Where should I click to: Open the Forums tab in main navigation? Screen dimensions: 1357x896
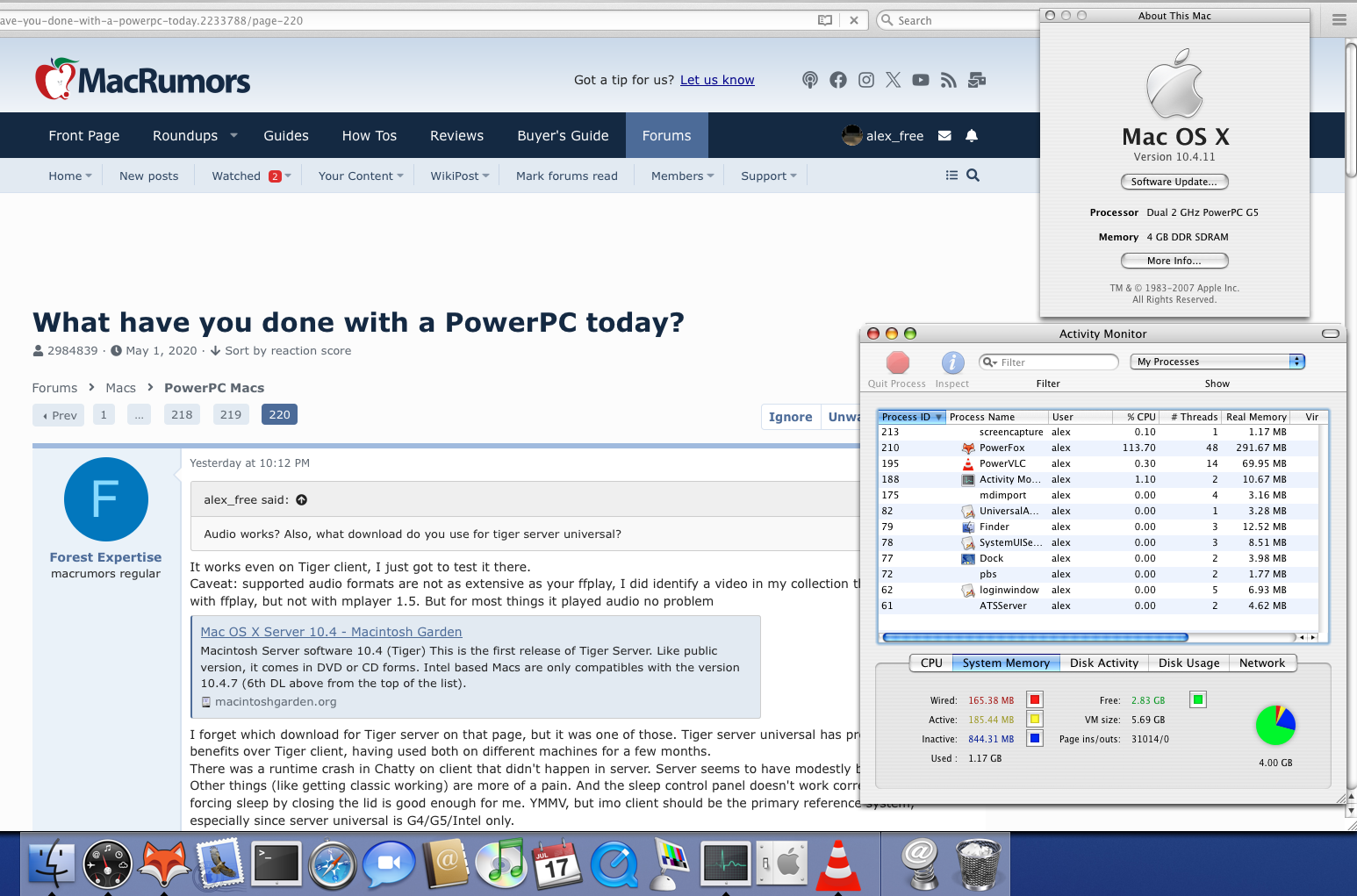point(667,135)
